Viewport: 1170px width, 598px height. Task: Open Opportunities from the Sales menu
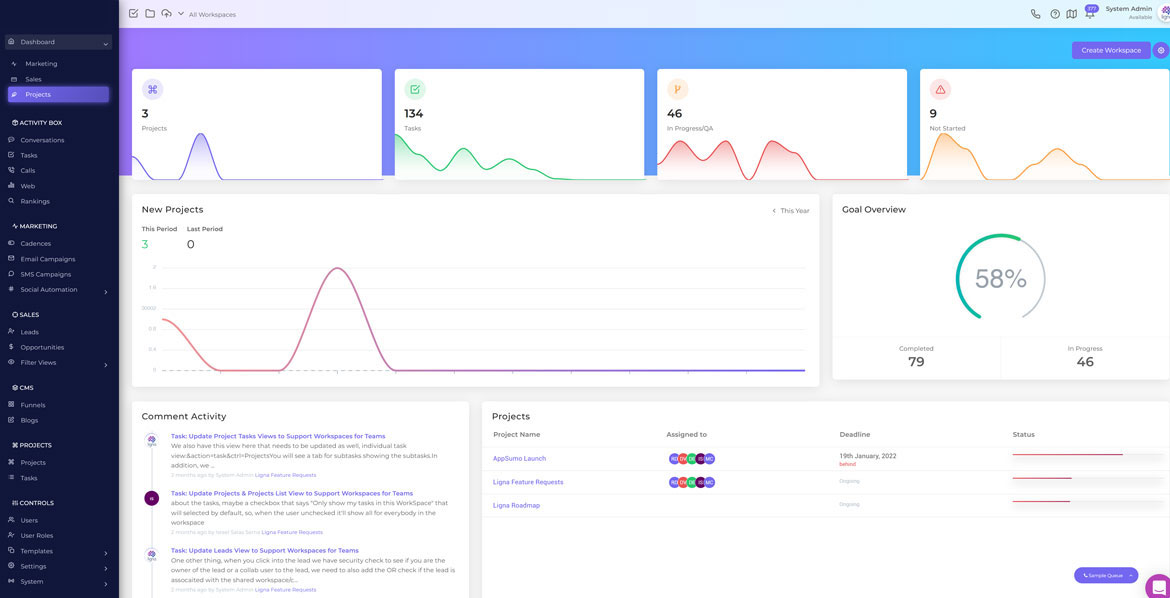pos(42,347)
